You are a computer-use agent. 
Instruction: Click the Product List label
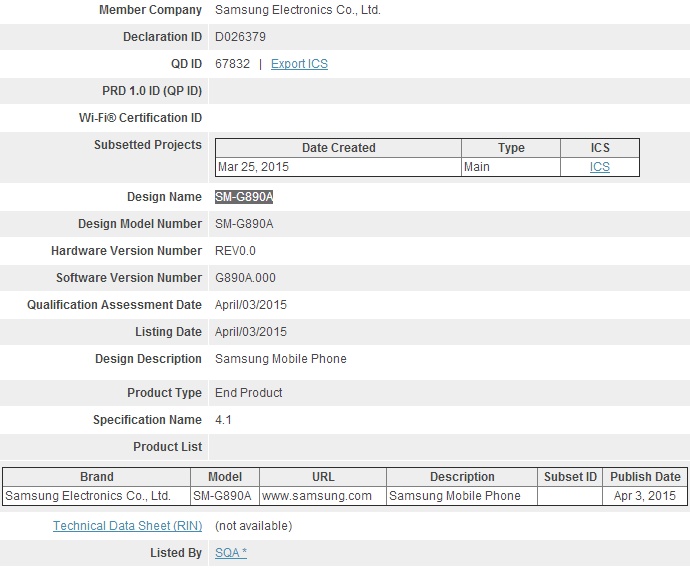point(168,447)
